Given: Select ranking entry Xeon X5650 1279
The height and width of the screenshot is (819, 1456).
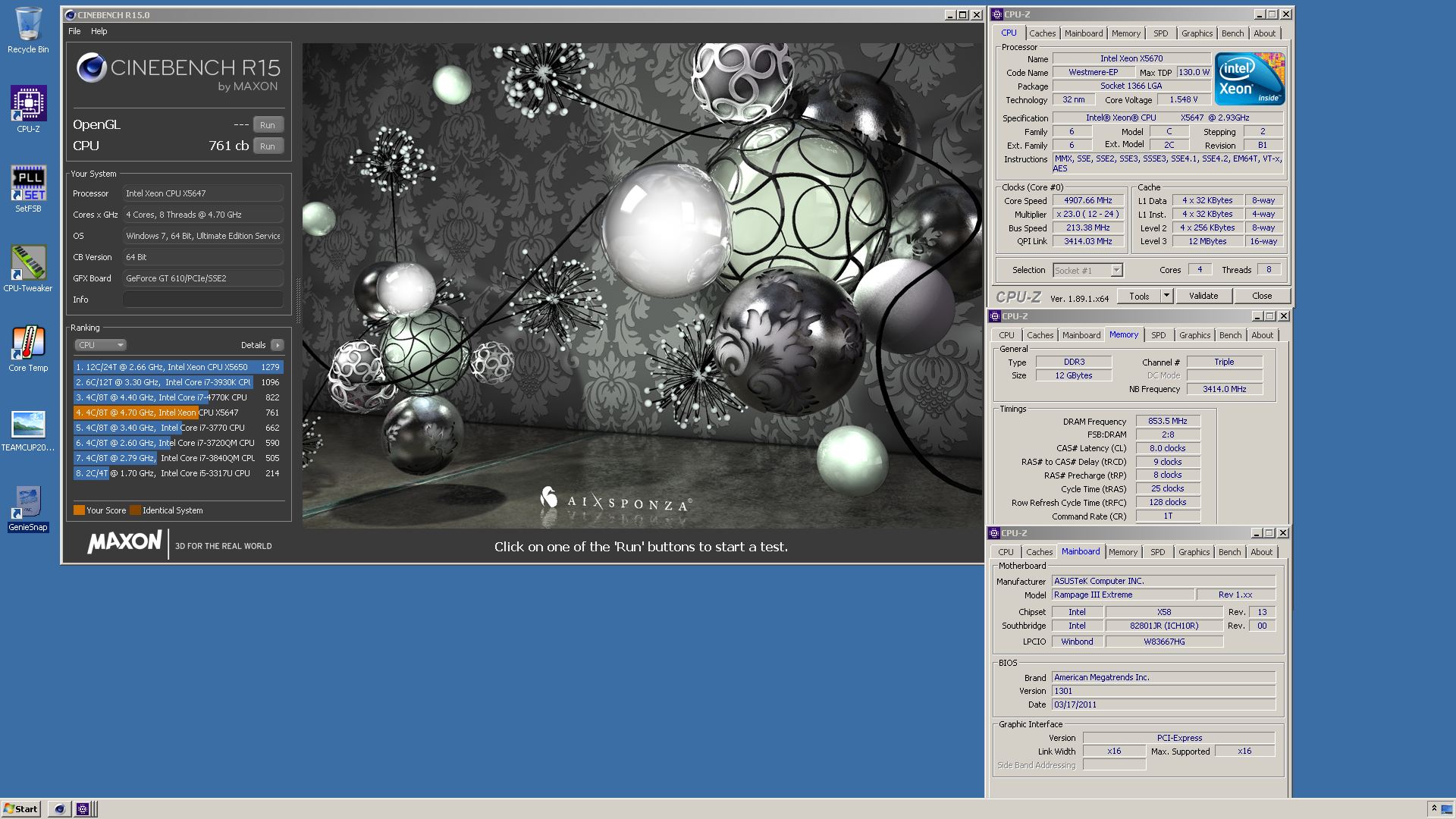Looking at the screenshot, I should click(178, 367).
